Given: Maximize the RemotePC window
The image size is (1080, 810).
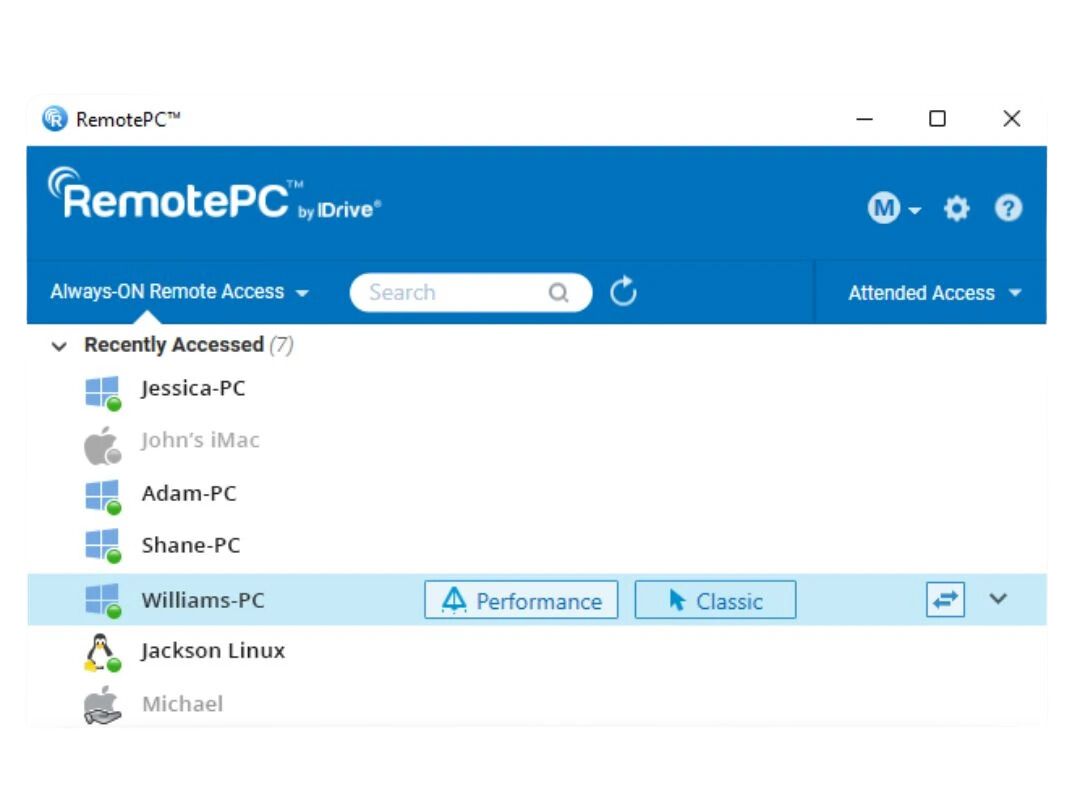Looking at the screenshot, I should (x=937, y=118).
